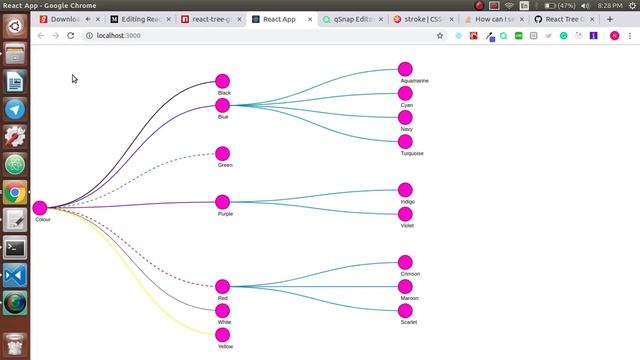The image size is (640, 360).
Task: Click the red extension icon in toolbar
Action: (473, 36)
